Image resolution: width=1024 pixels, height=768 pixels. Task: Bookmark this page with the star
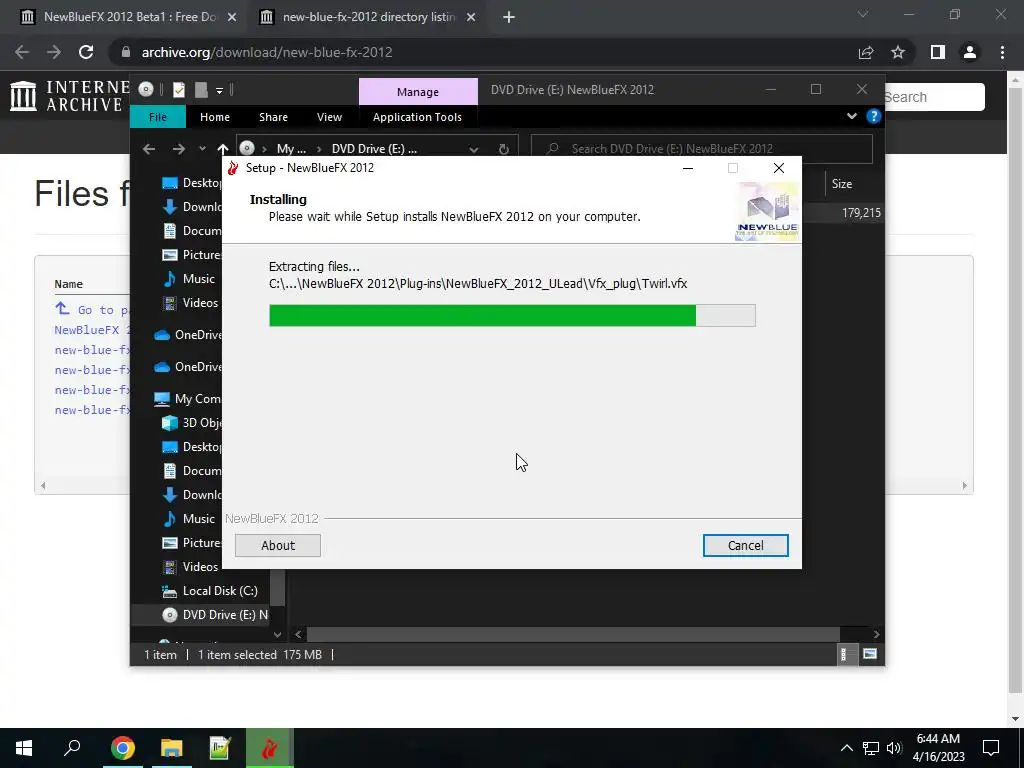[x=898, y=52]
